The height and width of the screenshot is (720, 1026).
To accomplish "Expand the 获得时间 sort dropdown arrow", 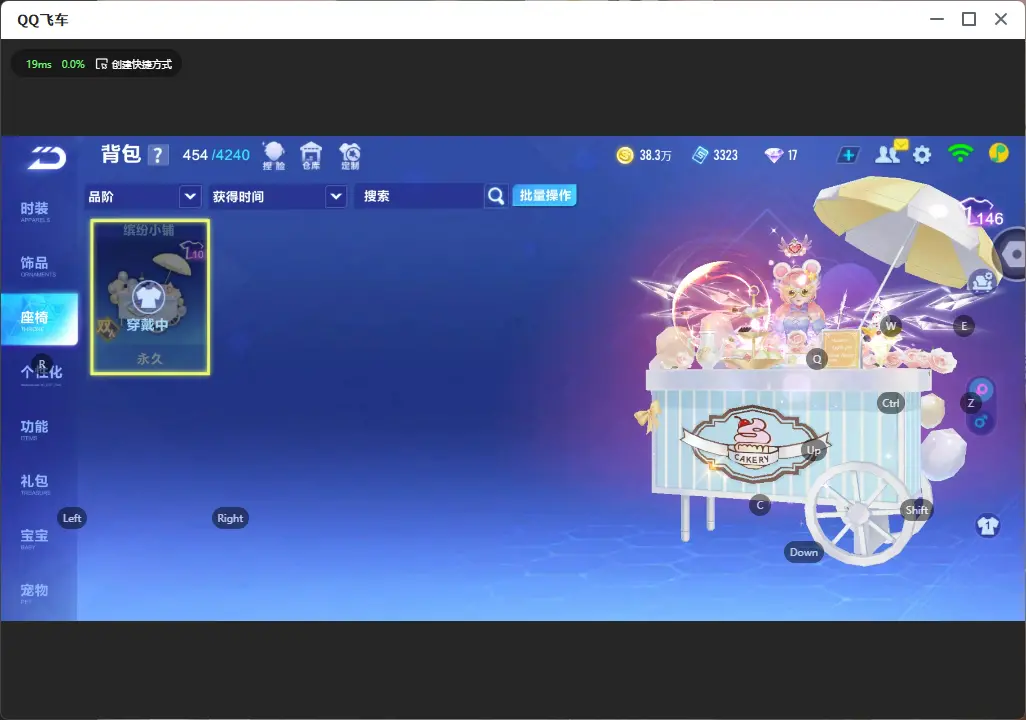I will click(336, 196).
